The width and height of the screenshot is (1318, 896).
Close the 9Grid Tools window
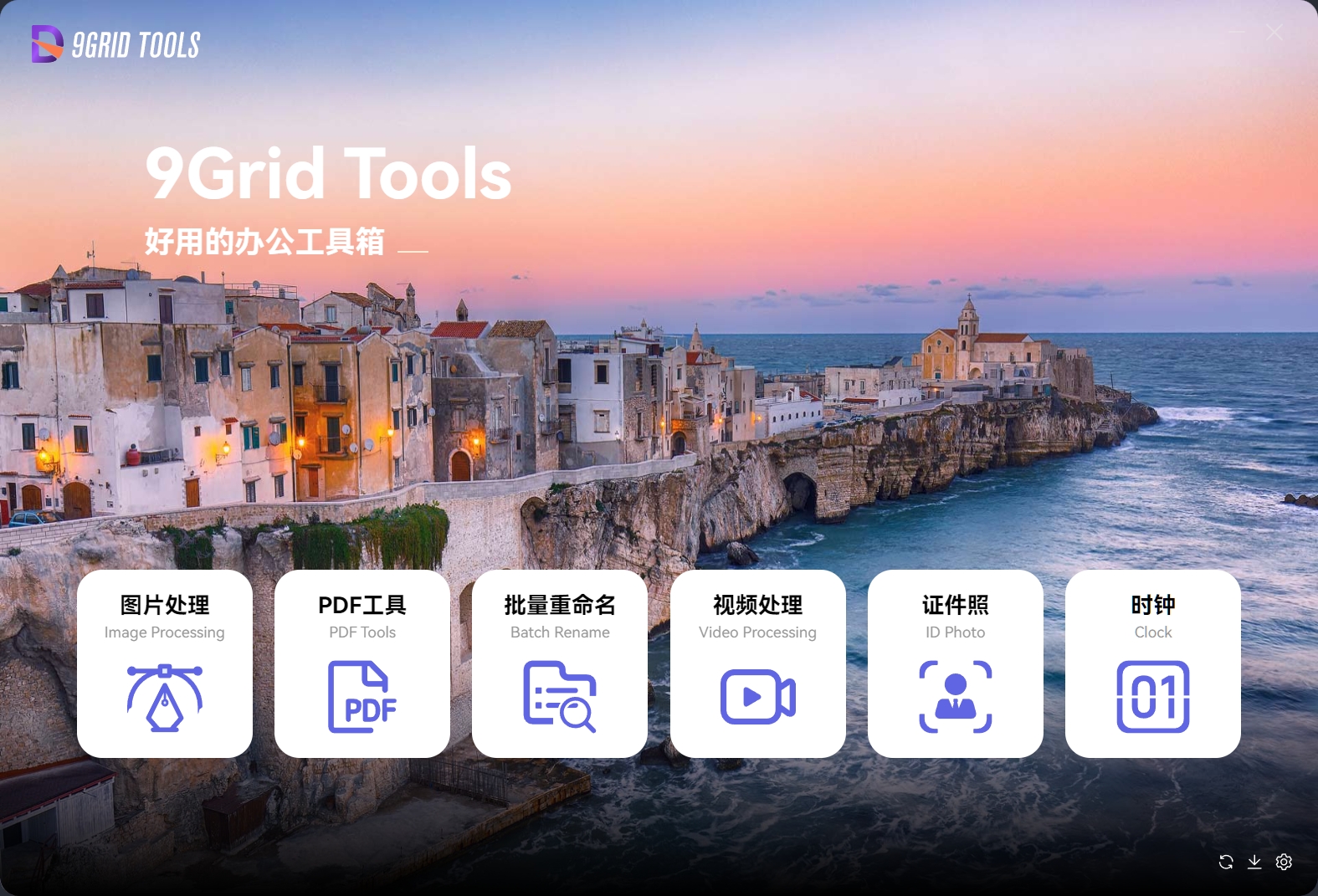coord(1274,32)
